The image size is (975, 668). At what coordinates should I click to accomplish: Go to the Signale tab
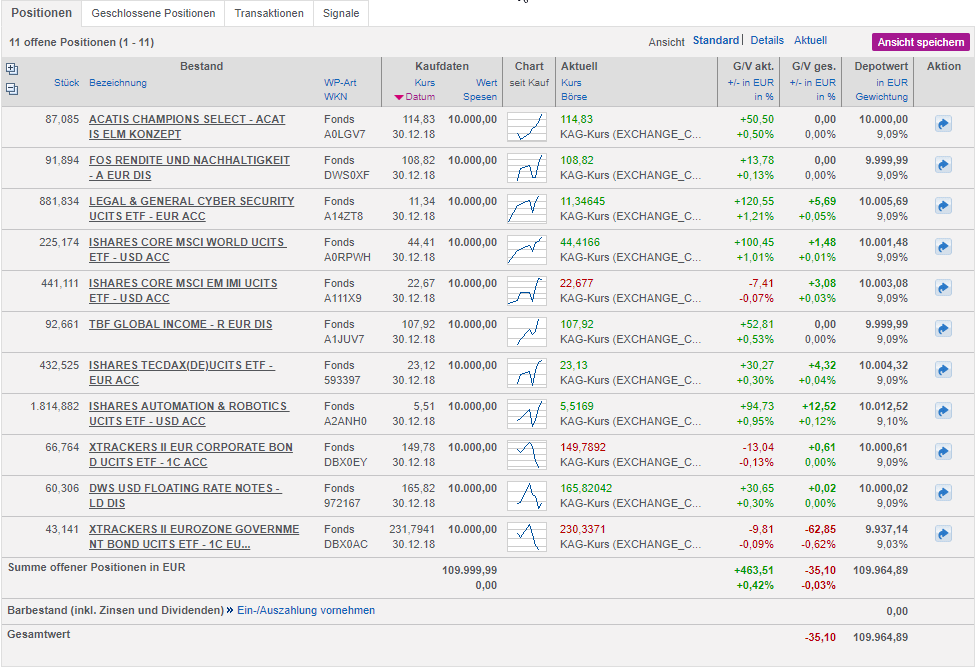(341, 14)
